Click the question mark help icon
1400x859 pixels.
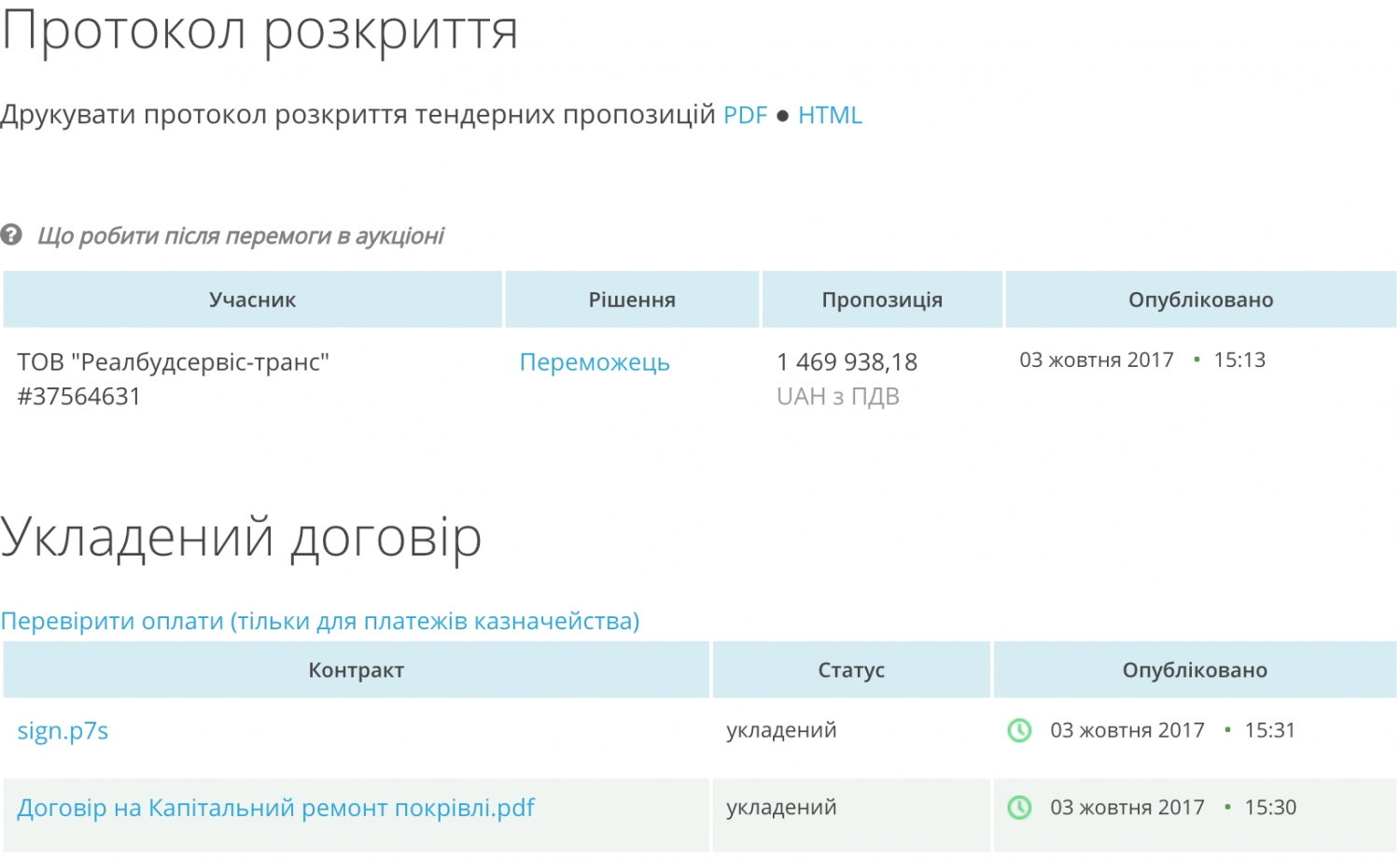point(11,234)
